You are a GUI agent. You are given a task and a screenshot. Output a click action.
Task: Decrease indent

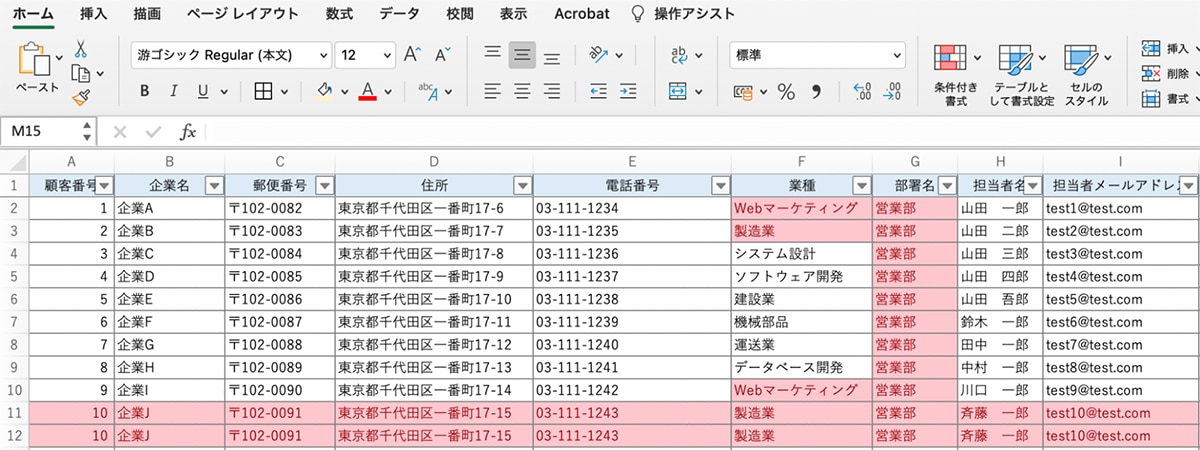tap(599, 91)
